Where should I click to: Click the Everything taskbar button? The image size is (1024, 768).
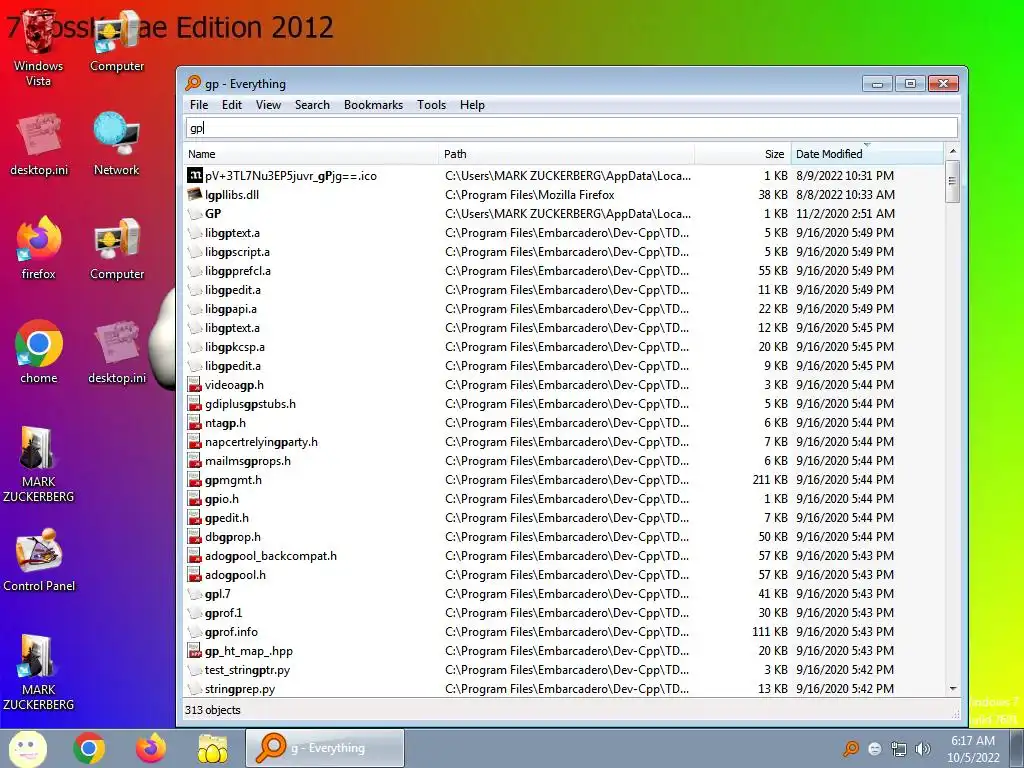pos(325,748)
